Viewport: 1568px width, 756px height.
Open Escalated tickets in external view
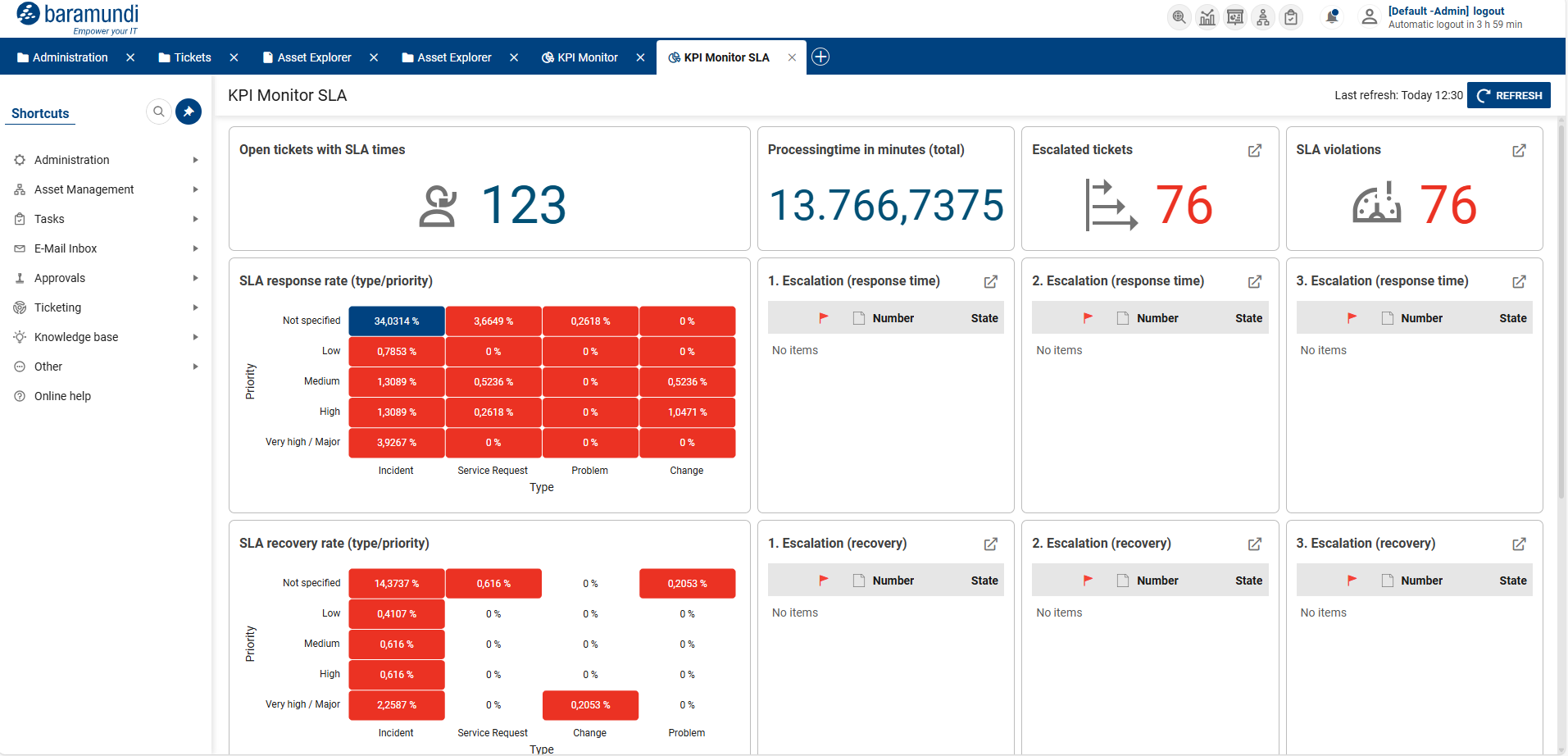[1254, 151]
